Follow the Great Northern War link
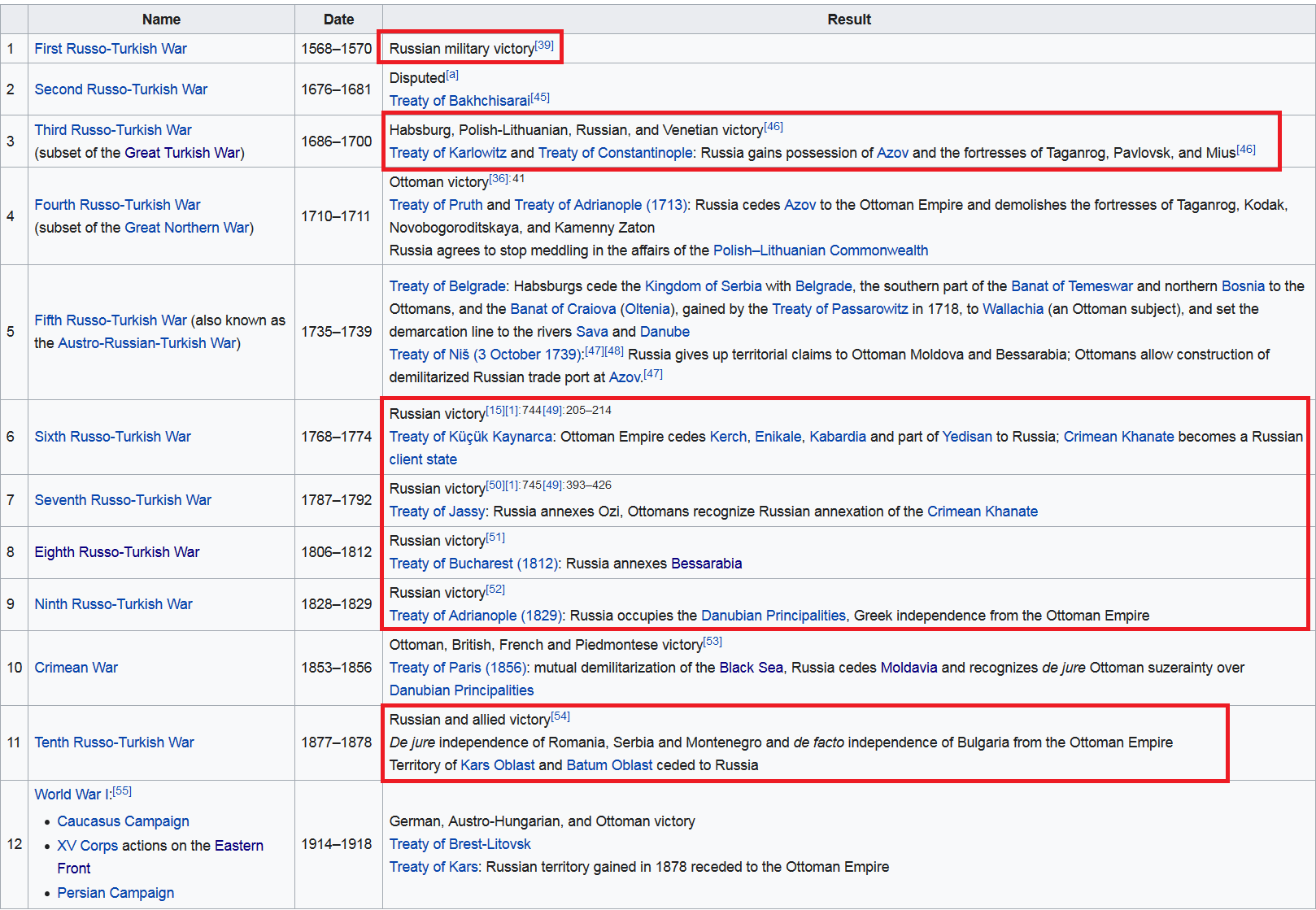 (x=187, y=228)
